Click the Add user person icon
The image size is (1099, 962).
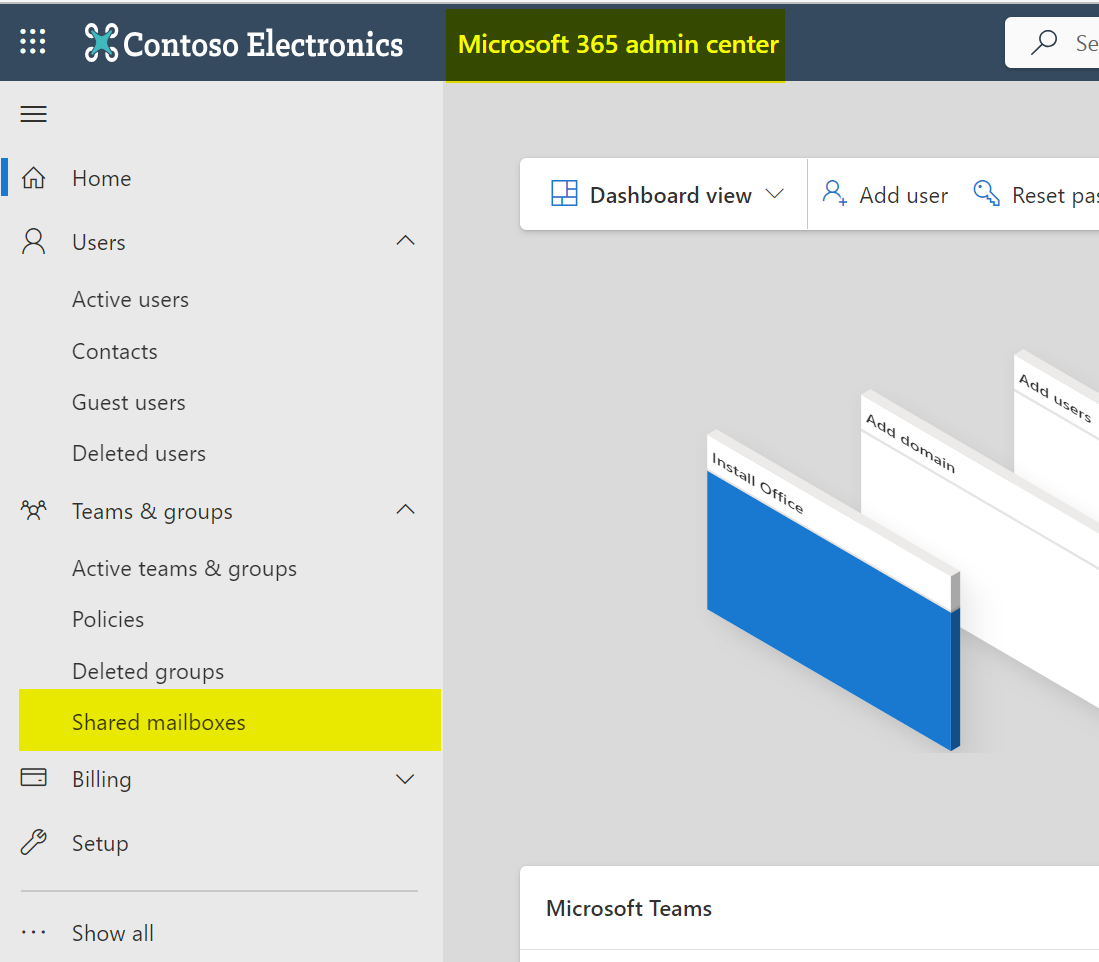[x=834, y=193]
